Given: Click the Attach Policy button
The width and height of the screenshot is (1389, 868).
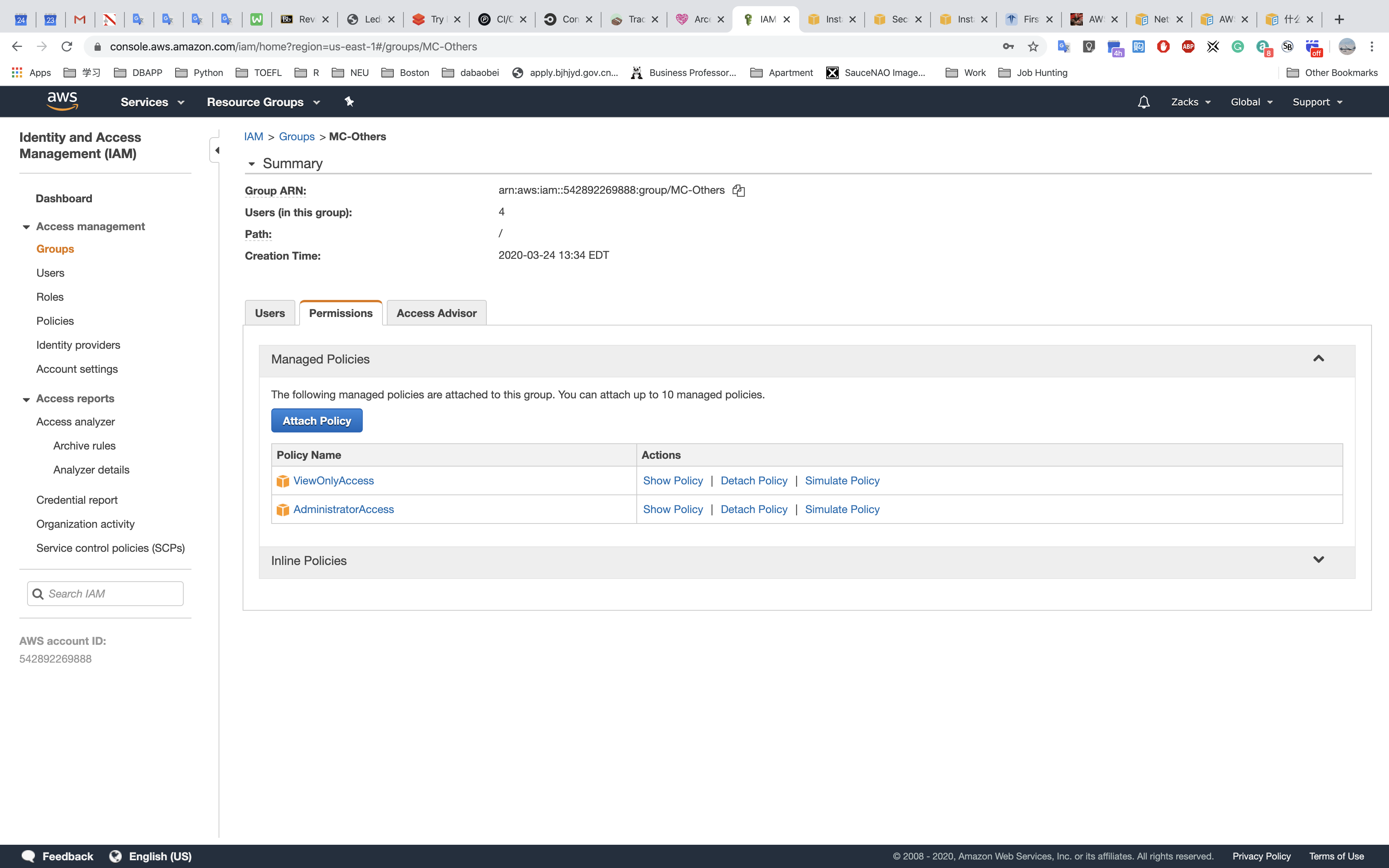Looking at the screenshot, I should click(316, 421).
